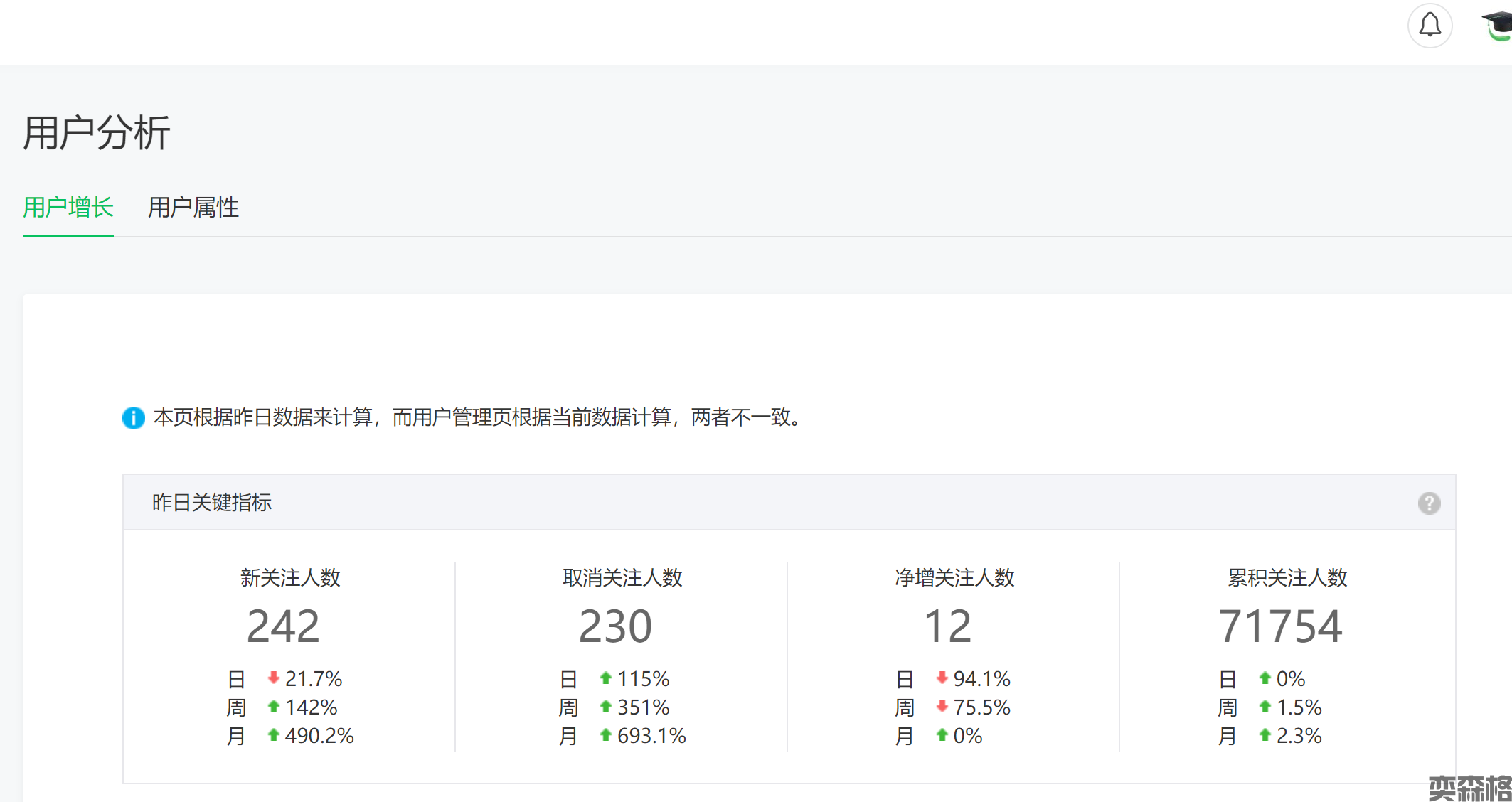Select the 累积关注人数 value 71754

point(1280,626)
